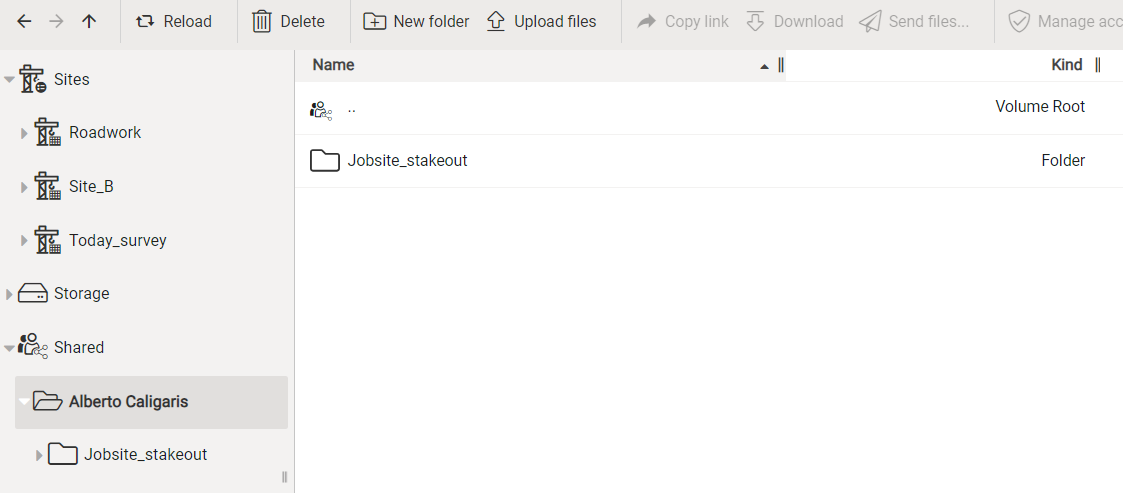Sort by the Kind column header

pyautogui.click(x=1066, y=65)
